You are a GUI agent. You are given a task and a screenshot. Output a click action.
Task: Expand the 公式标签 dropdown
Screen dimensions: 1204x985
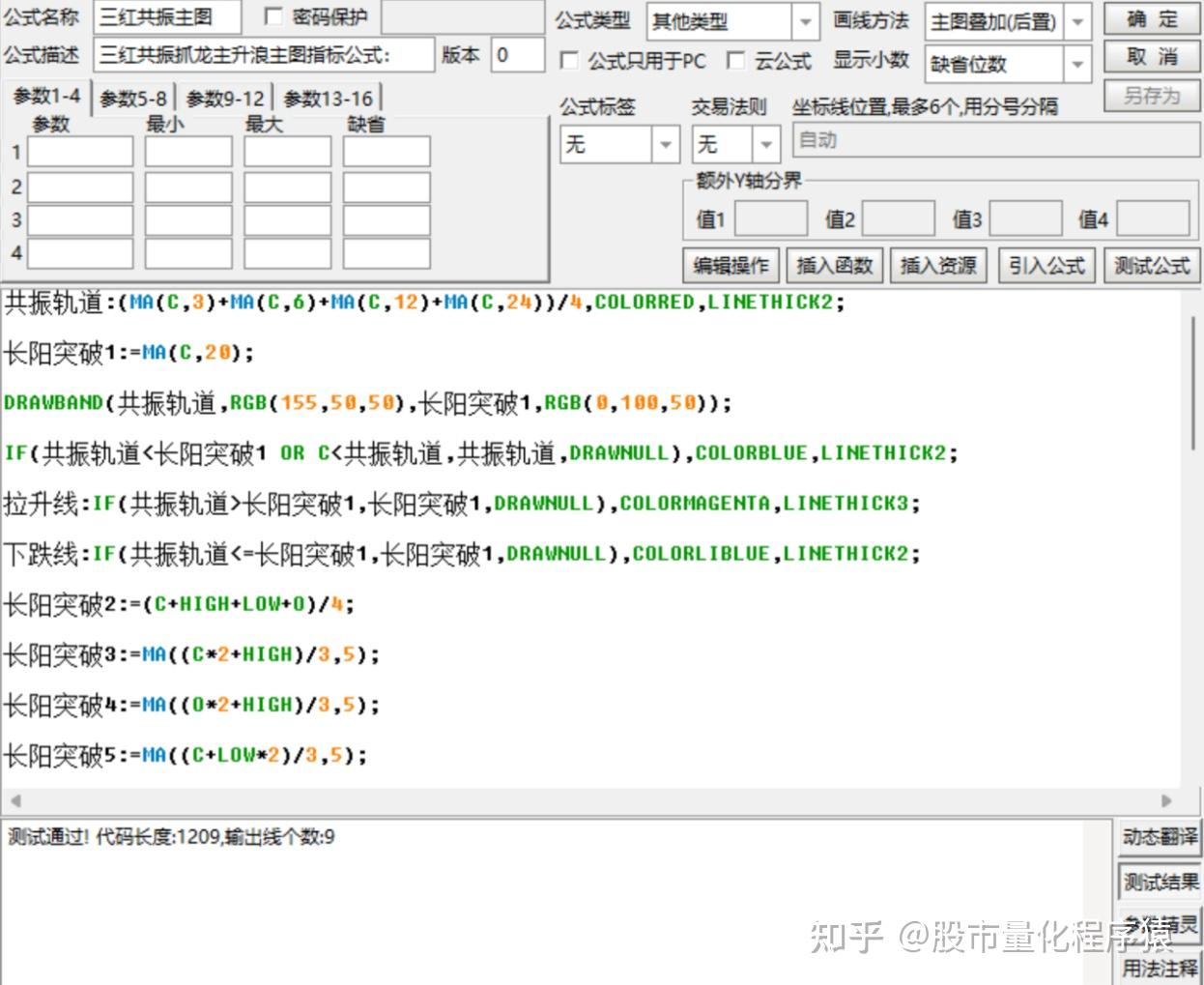tap(666, 145)
